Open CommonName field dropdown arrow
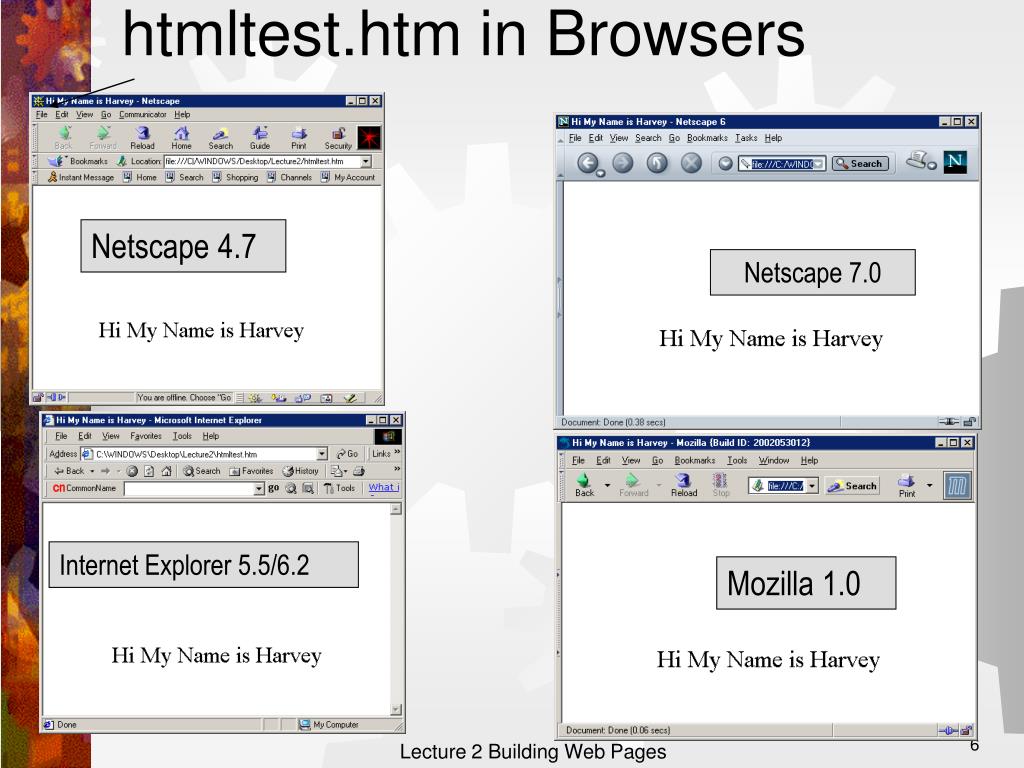The width and height of the screenshot is (1024, 768). tap(259, 488)
